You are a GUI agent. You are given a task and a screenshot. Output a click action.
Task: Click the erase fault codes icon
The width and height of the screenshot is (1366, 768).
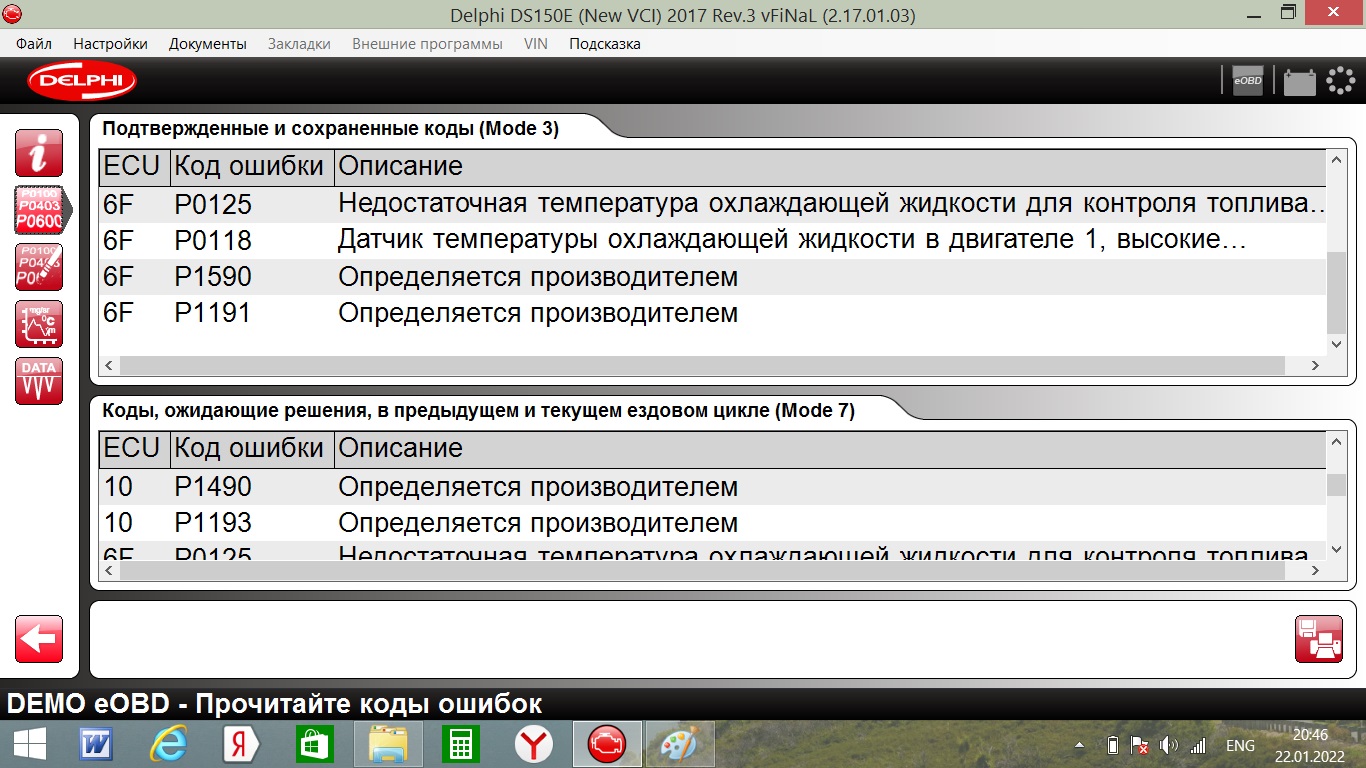click(39, 267)
